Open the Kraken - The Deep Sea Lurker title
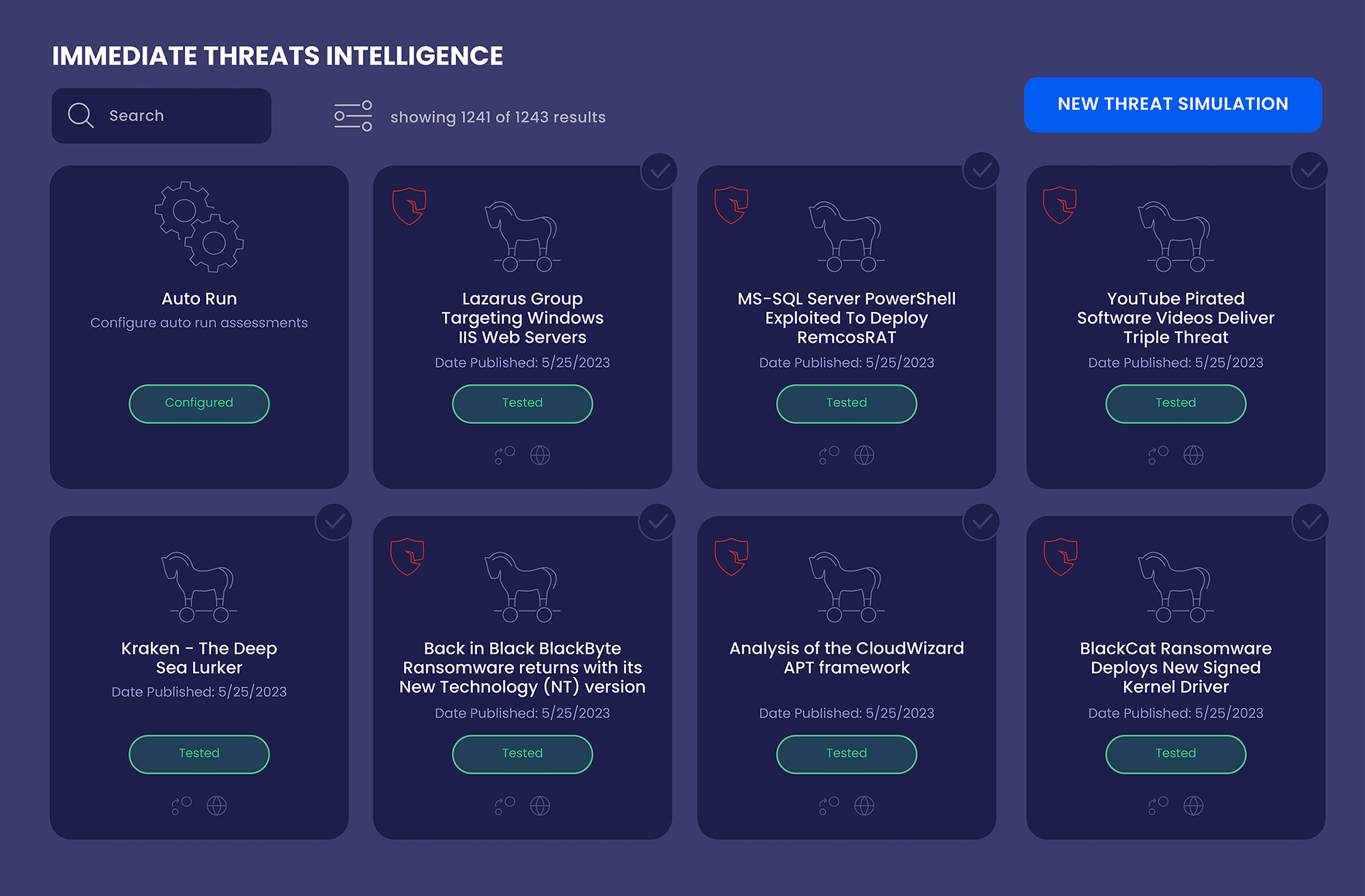 pos(199,658)
